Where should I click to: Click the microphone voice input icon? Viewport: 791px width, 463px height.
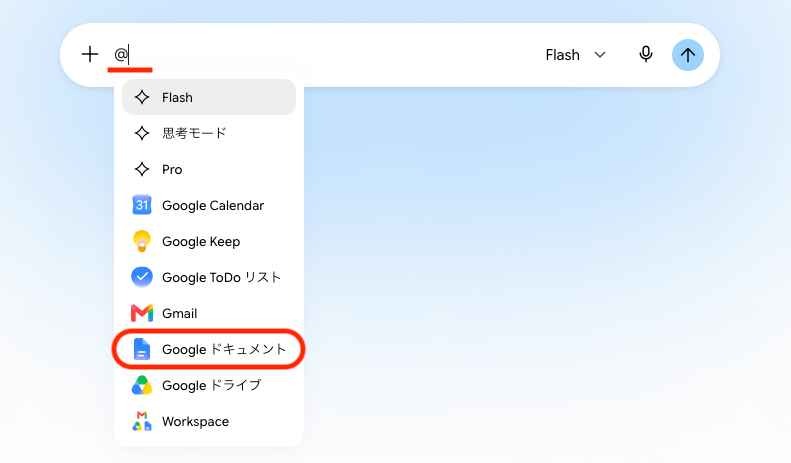tap(646, 54)
